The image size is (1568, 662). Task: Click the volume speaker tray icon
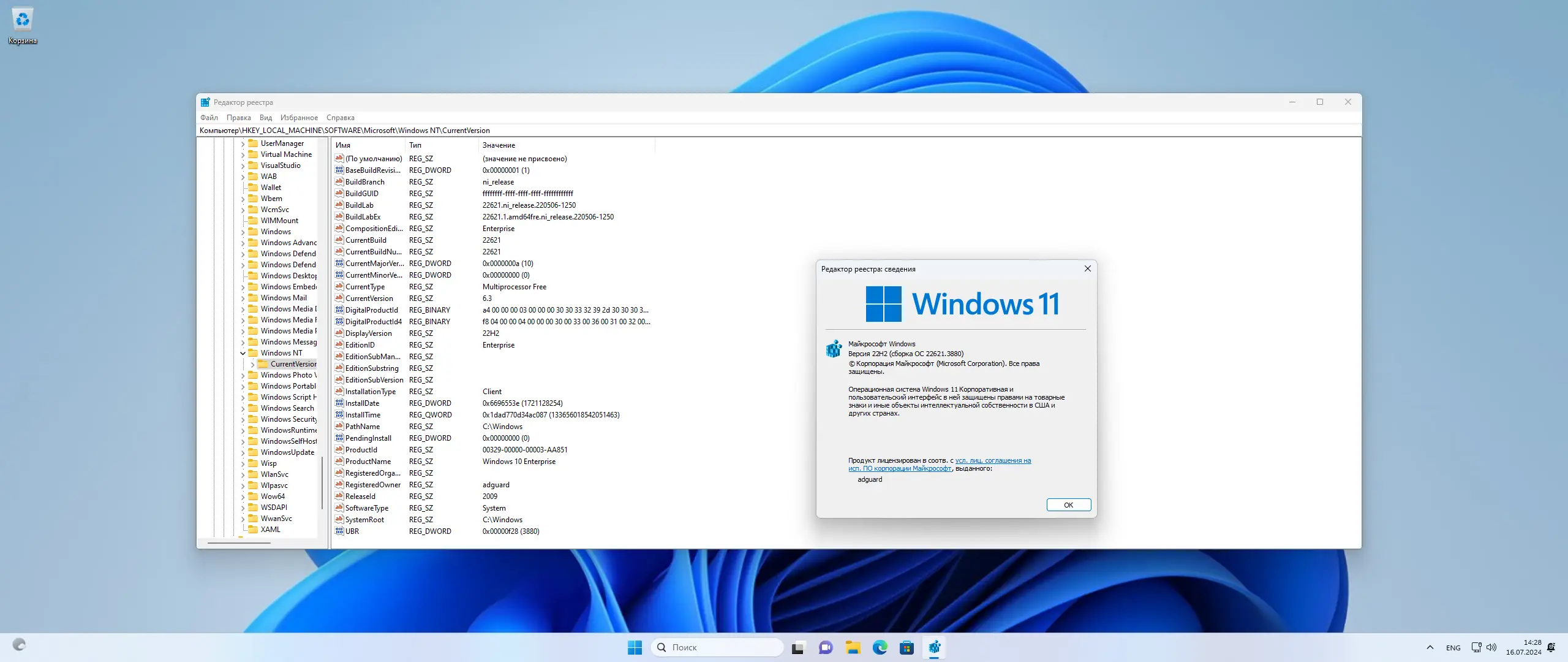click(1491, 647)
